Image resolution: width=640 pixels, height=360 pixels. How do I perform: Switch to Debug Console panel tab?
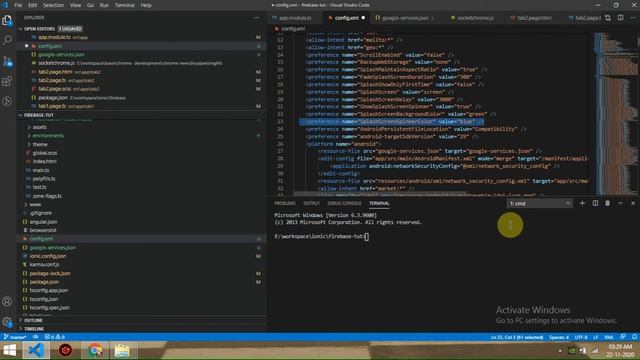tap(344, 203)
